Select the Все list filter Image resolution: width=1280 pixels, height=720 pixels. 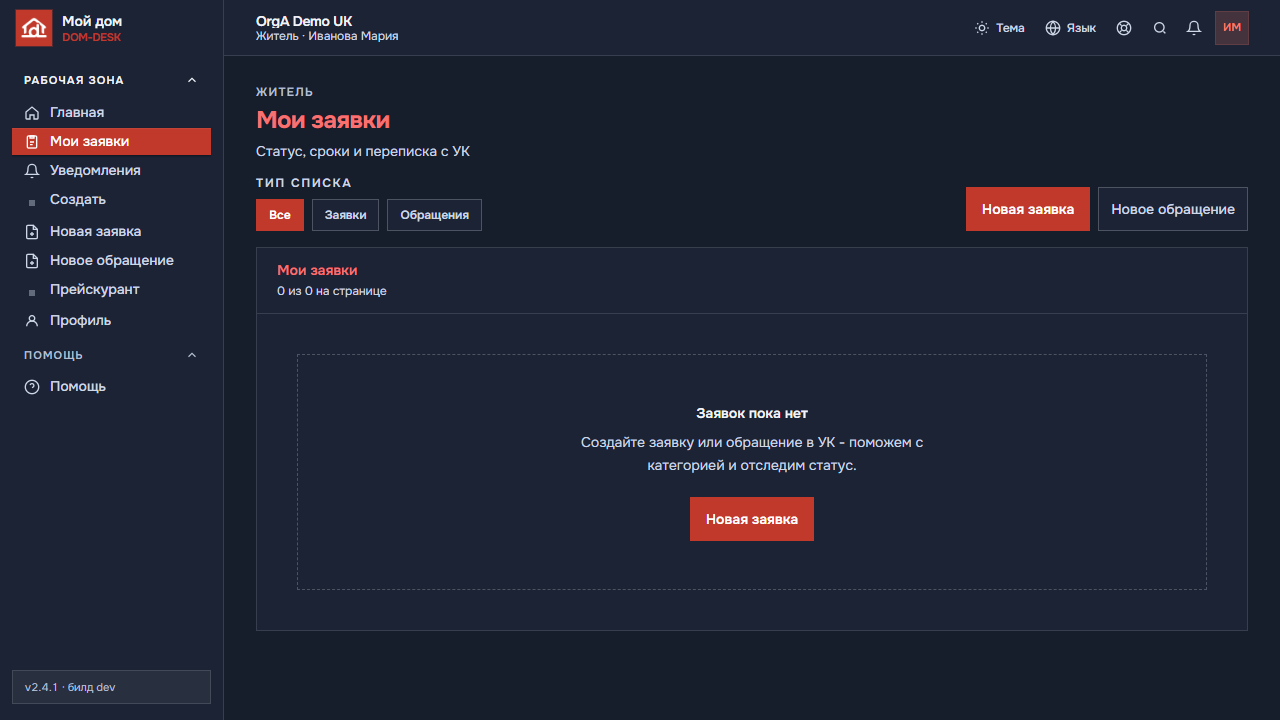(x=280, y=215)
